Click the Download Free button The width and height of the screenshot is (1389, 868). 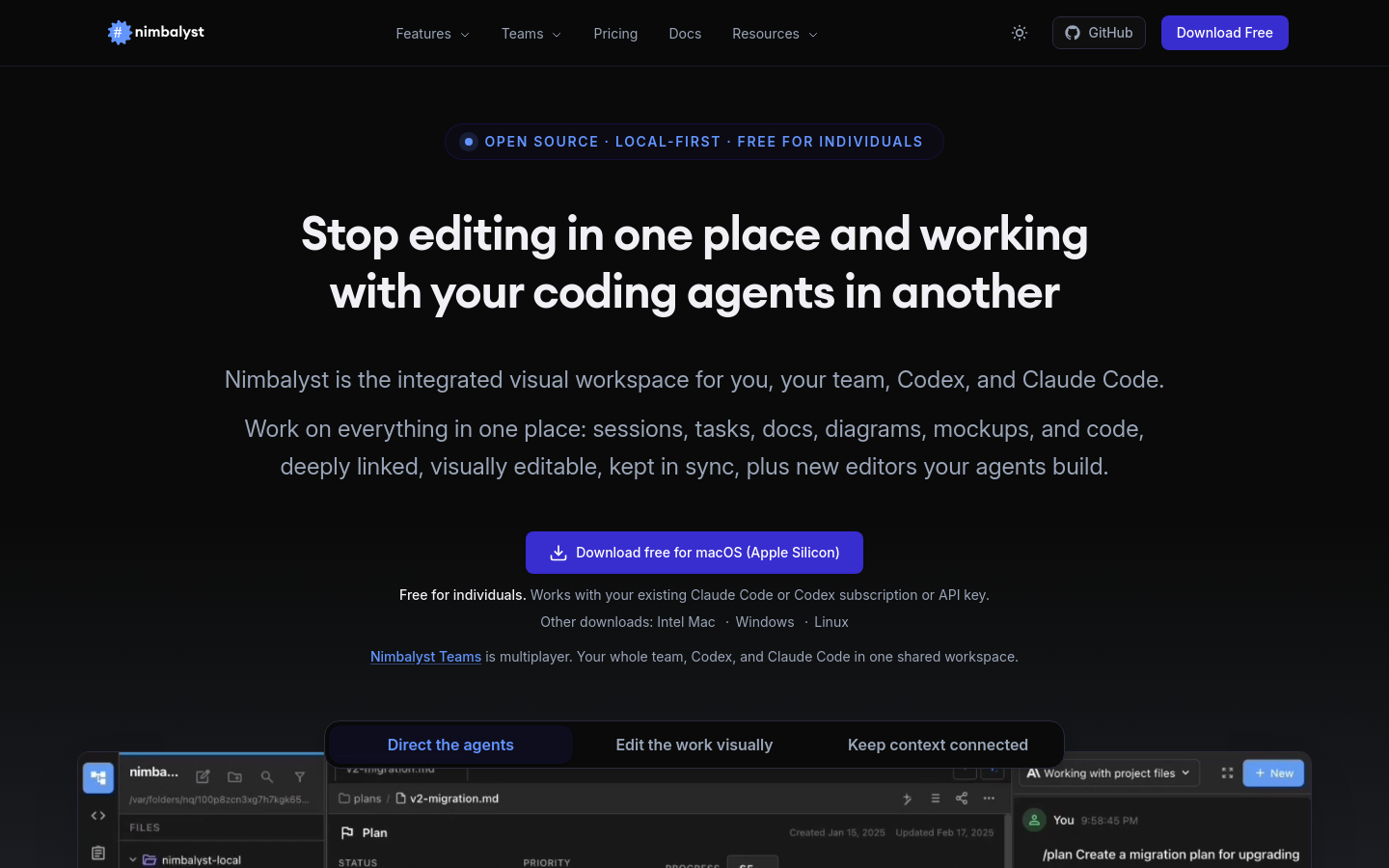(x=1225, y=33)
